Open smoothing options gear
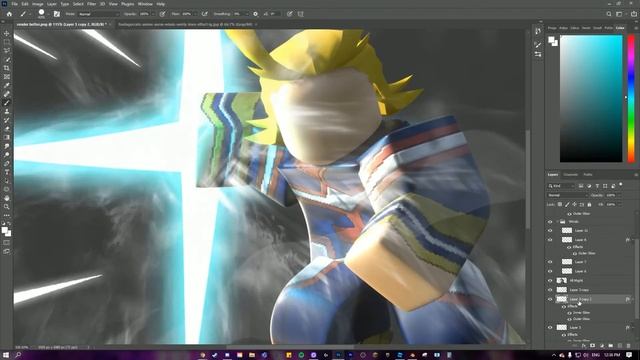 point(256,14)
